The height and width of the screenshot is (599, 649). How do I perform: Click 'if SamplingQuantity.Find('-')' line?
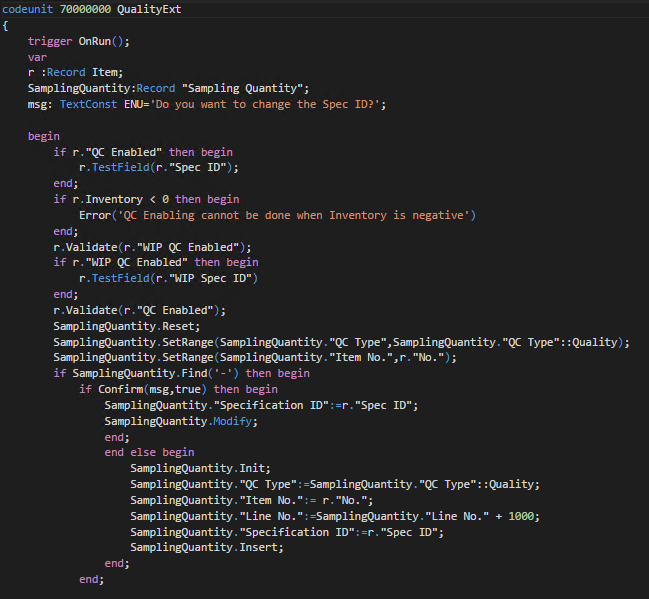pos(181,373)
